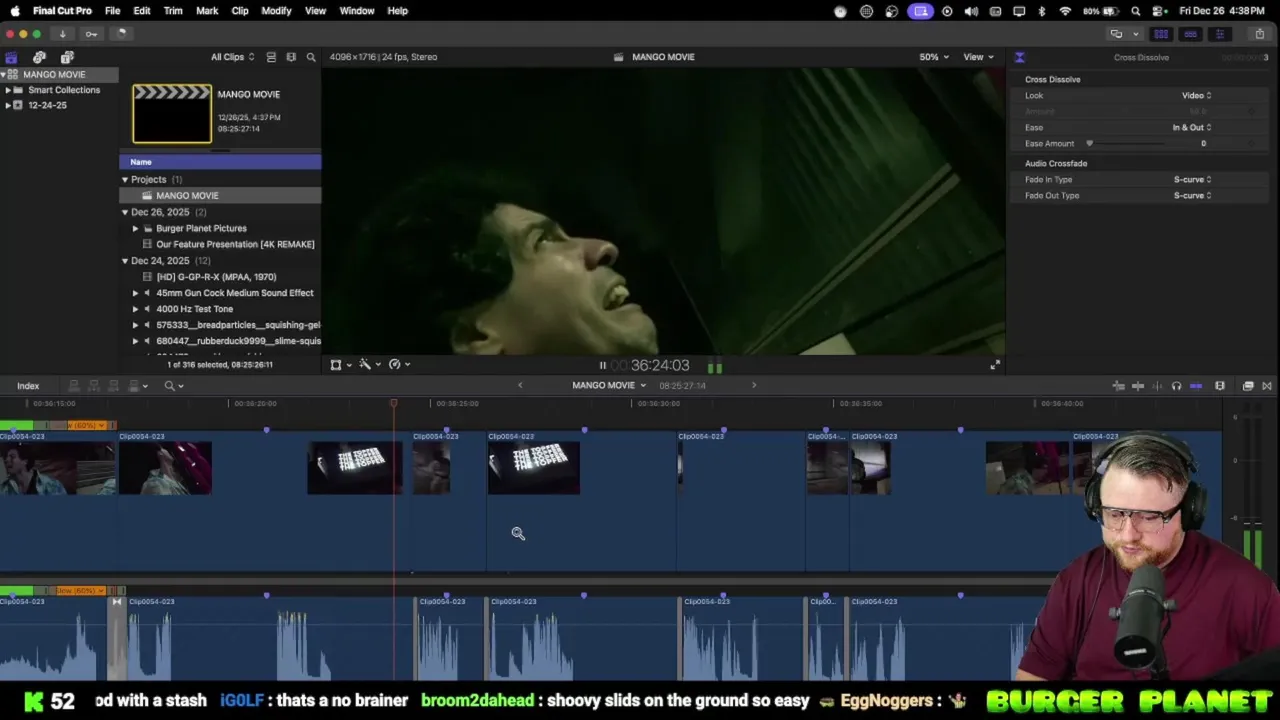The image size is (1280, 720).
Task: Change Fade Out Type S-curve dropdown
Action: (1192, 195)
